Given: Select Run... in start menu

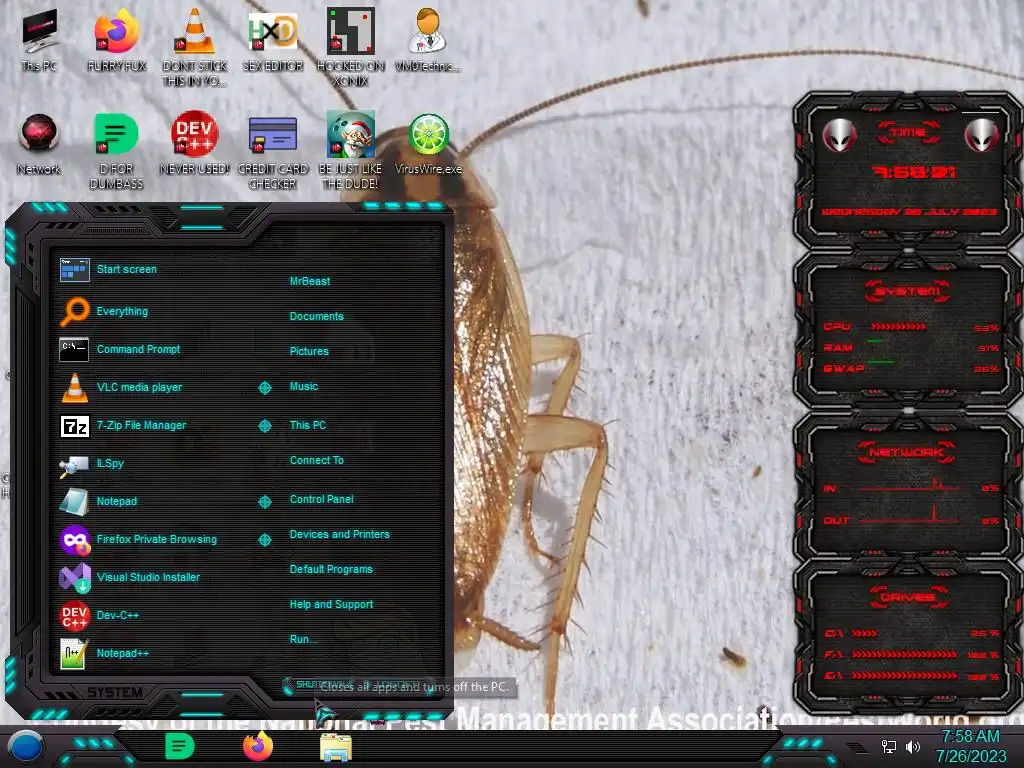Looking at the screenshot, I should 304,639.
